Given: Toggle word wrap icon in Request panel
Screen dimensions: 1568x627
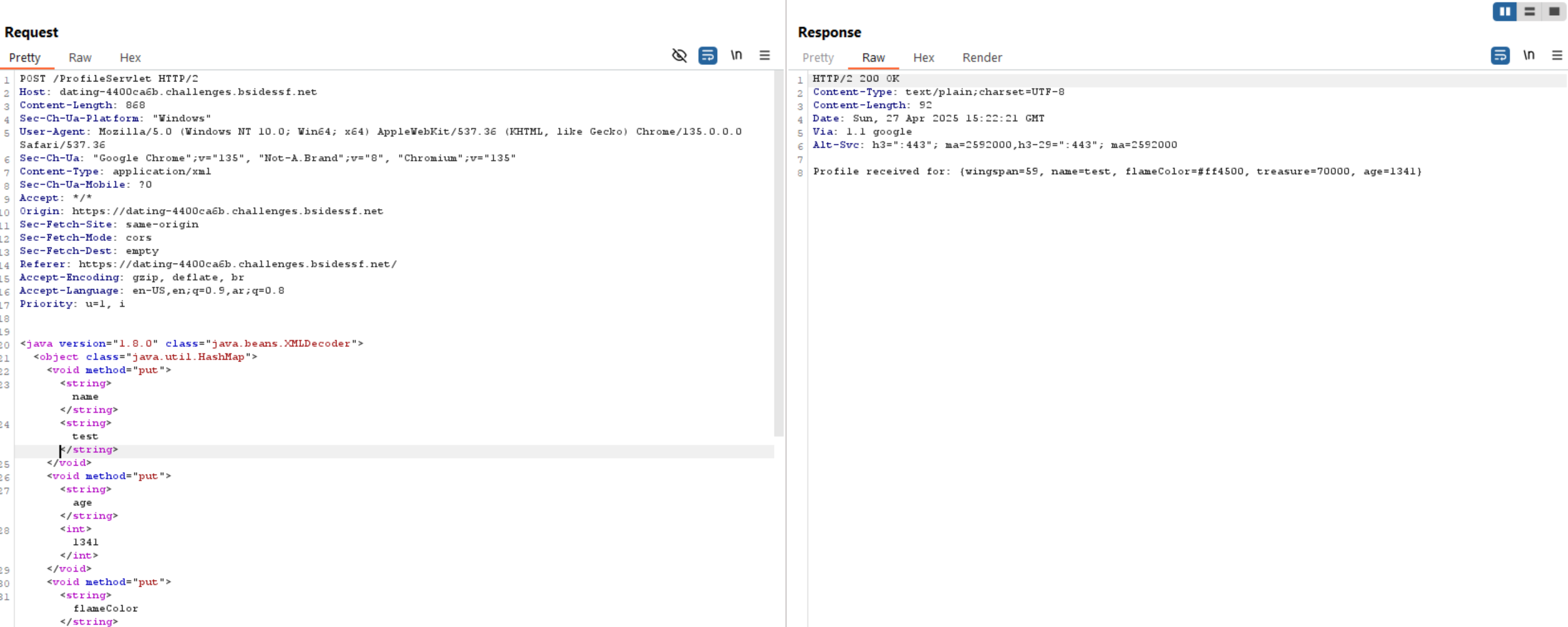Looking at the screenshot, I should click(x=708, y=56).
